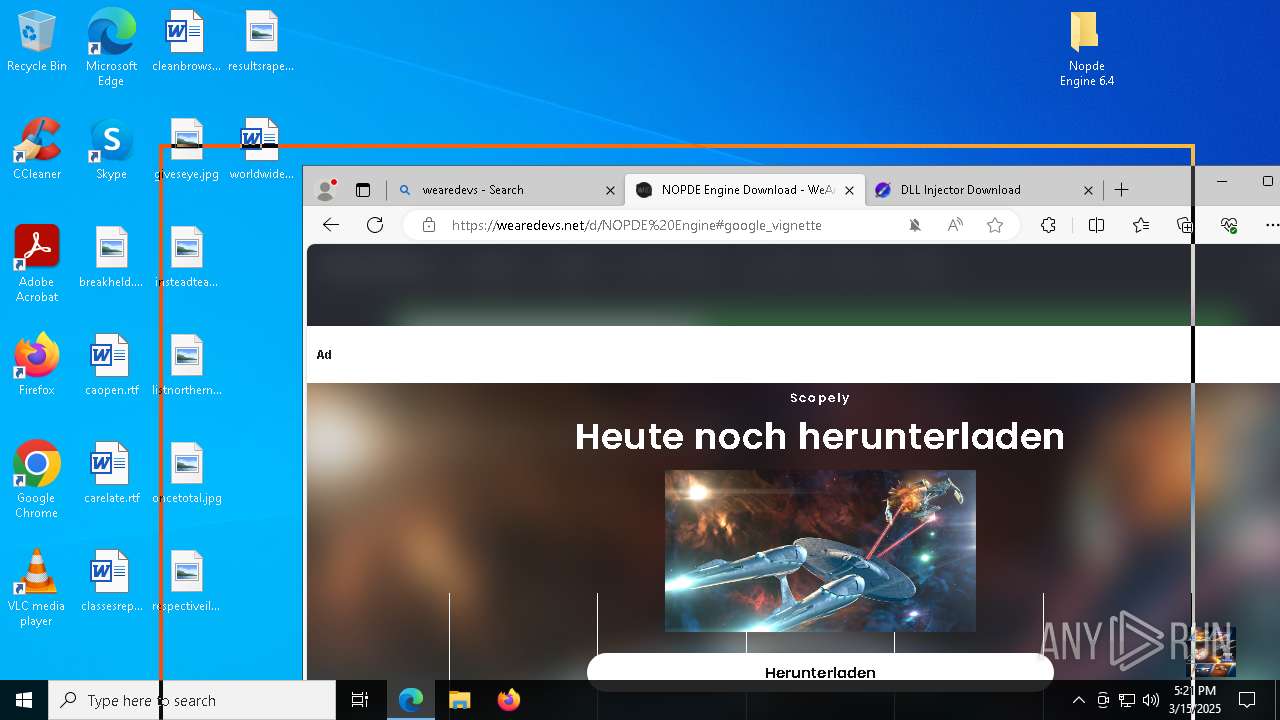
Task: Select the breakheld image file
Action: pos(111,257)
